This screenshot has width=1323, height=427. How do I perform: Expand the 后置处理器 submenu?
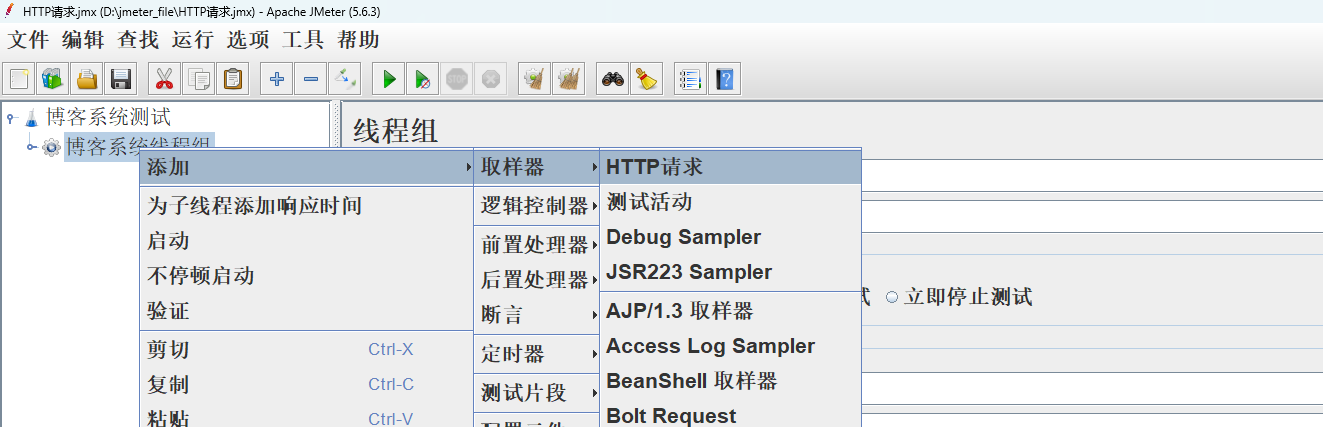(x=537, y=280)
